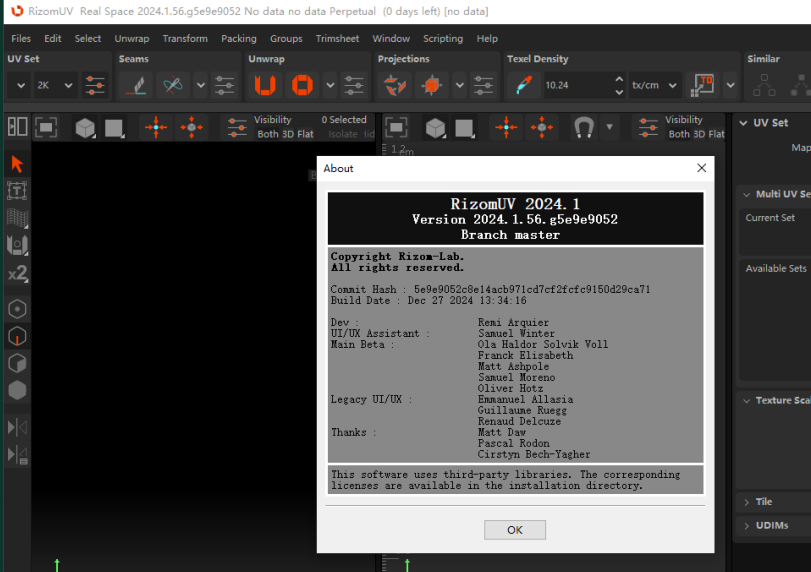Expand the Tile section
Screen dimensions: 811x572
click(746, 502)
